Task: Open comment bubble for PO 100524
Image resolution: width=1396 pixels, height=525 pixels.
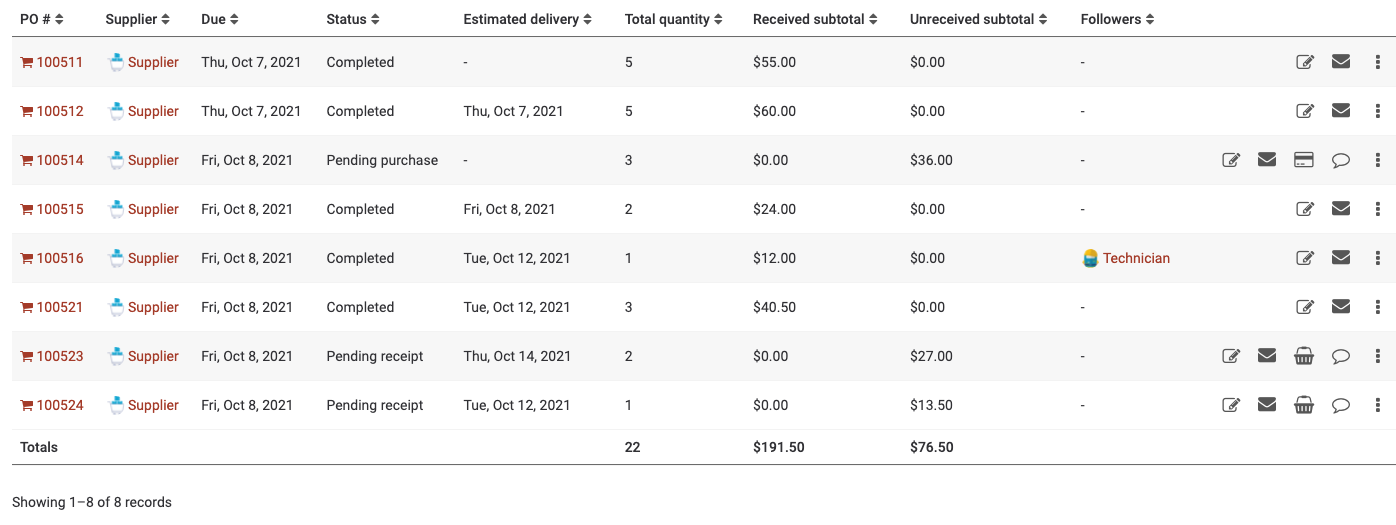Action: (x=1341, y=405)
